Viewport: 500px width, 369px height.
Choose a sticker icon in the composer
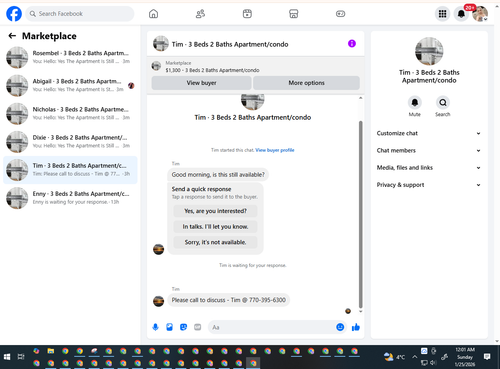pos(183,327)
